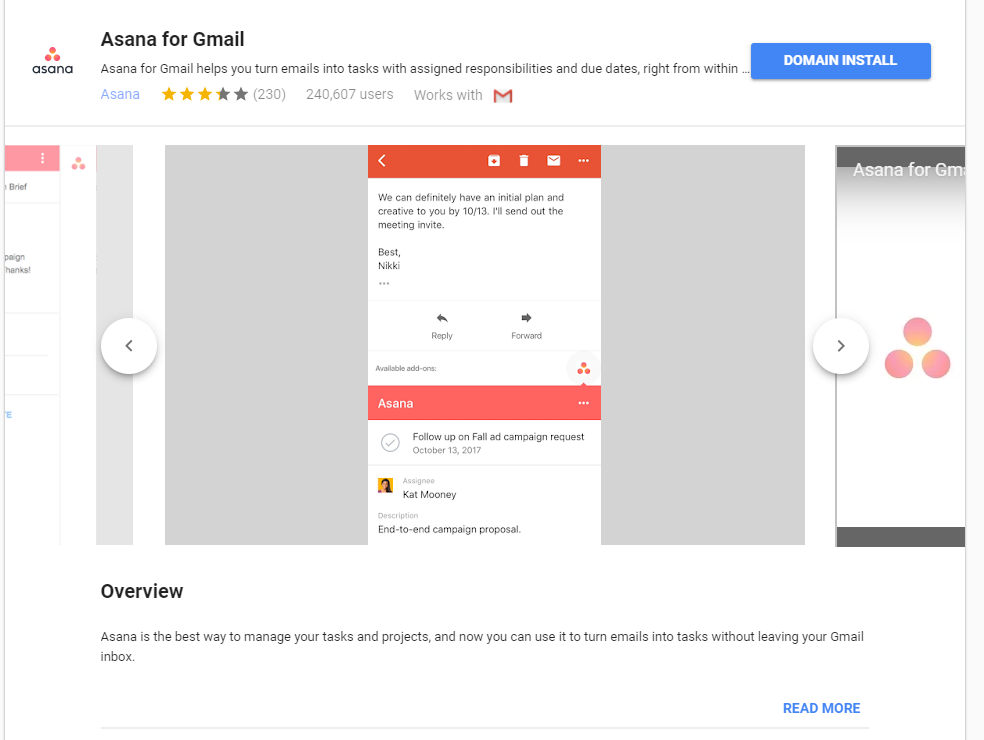Screen dimensions: 984x740
Task: Click the DOMAIN INSTALL button
Action: click(x=840, y=61)
